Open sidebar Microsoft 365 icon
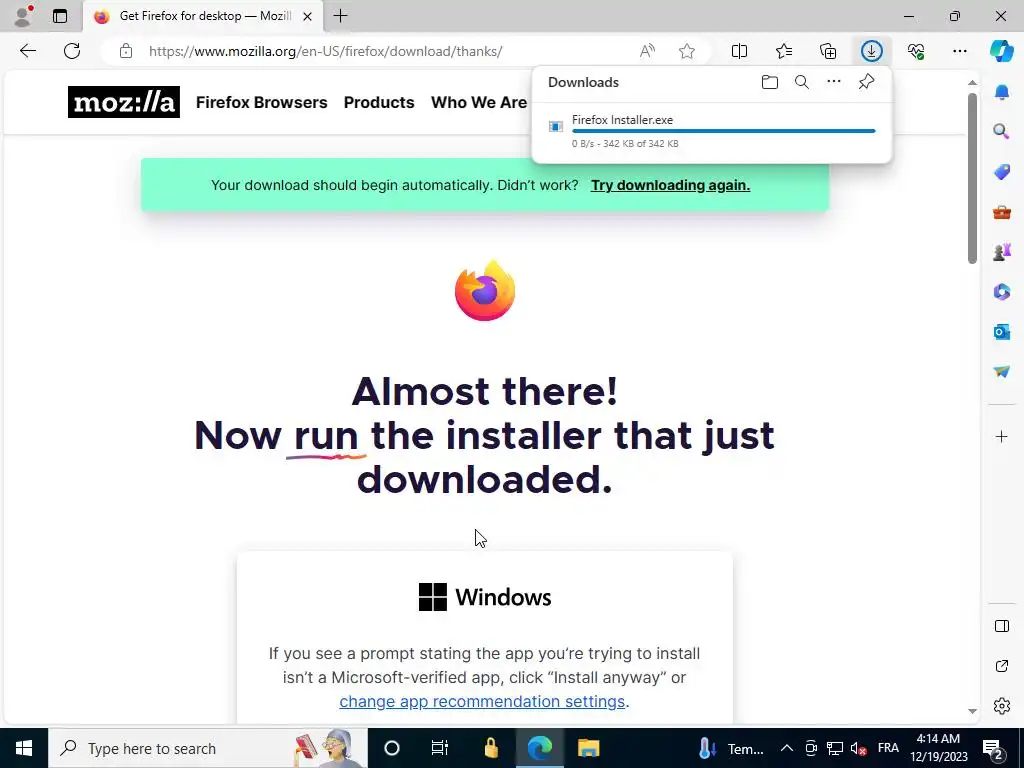 tap(1001, 291)
